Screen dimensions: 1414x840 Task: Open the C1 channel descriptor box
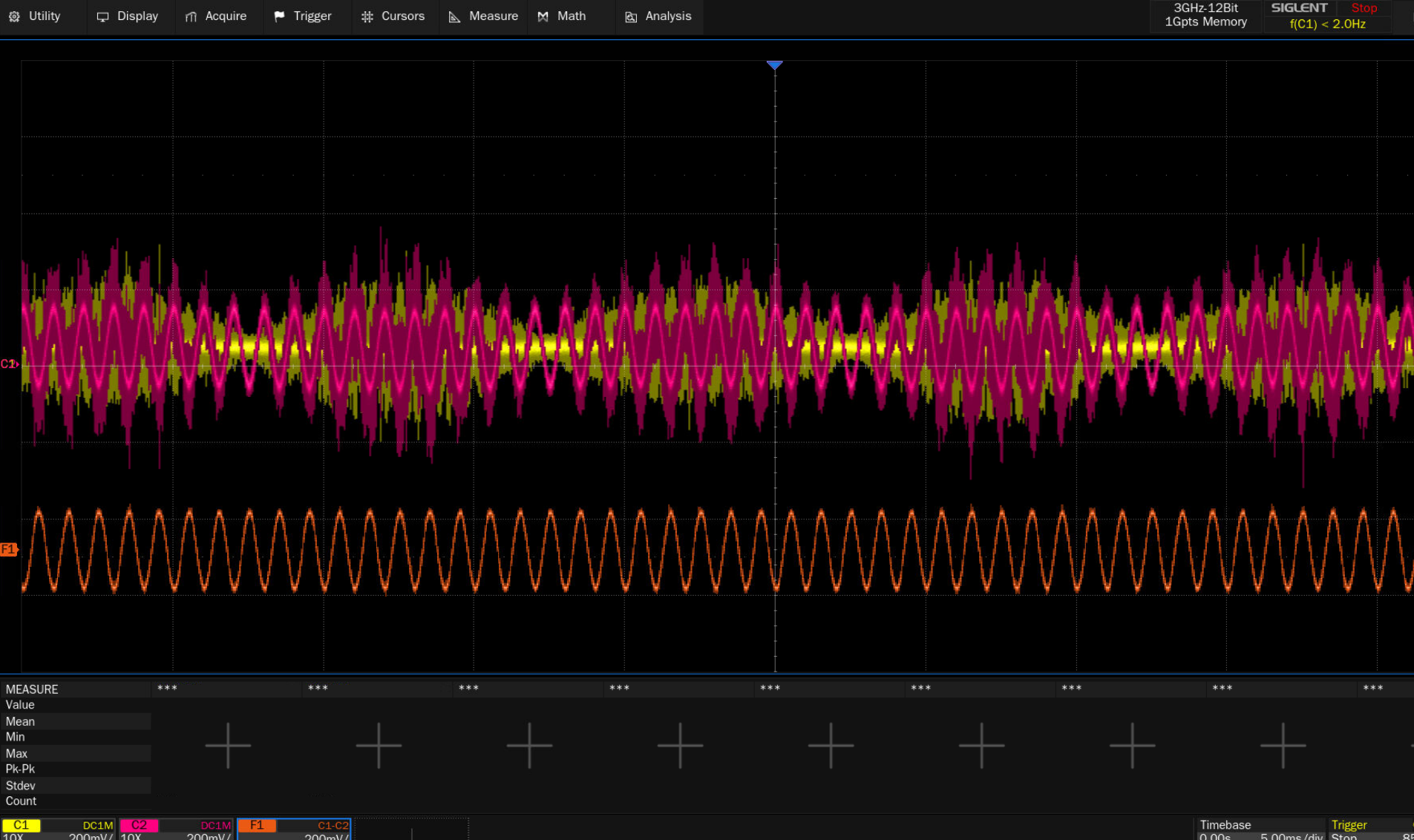59,830
